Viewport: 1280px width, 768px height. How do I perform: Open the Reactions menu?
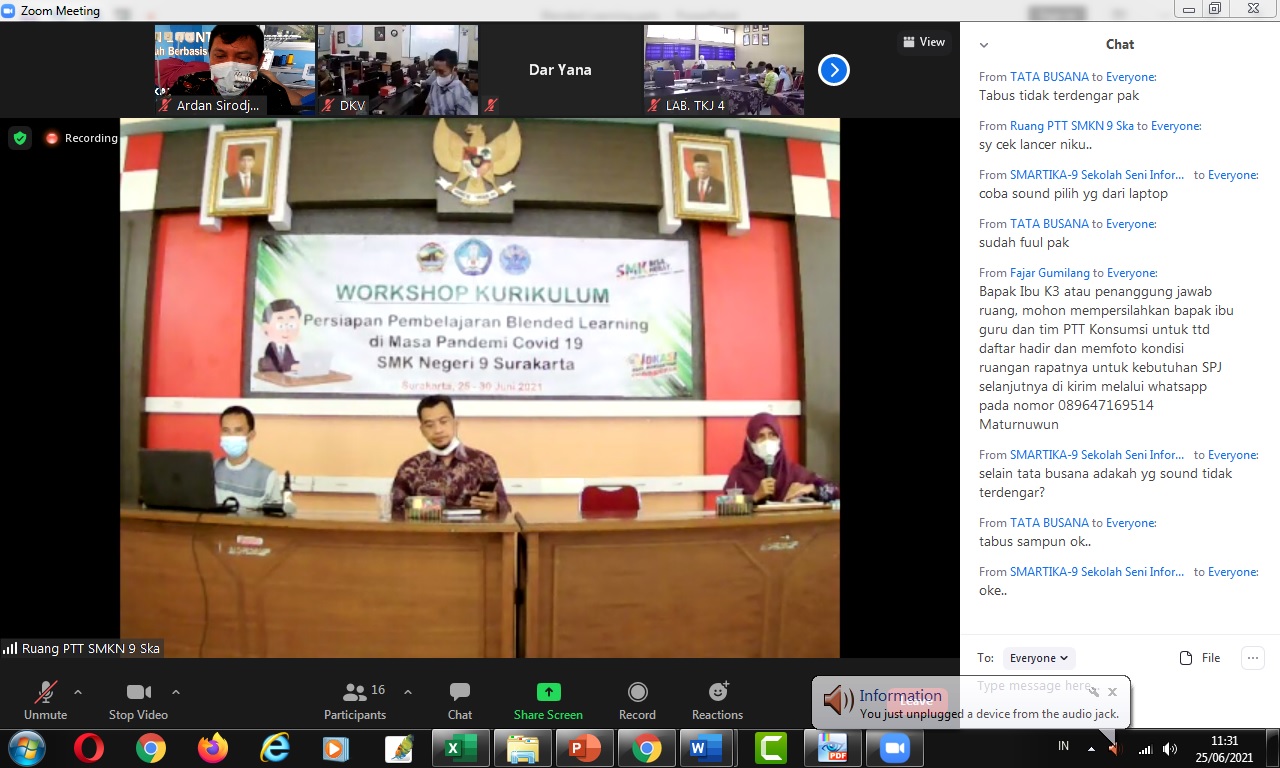(717, 701)
